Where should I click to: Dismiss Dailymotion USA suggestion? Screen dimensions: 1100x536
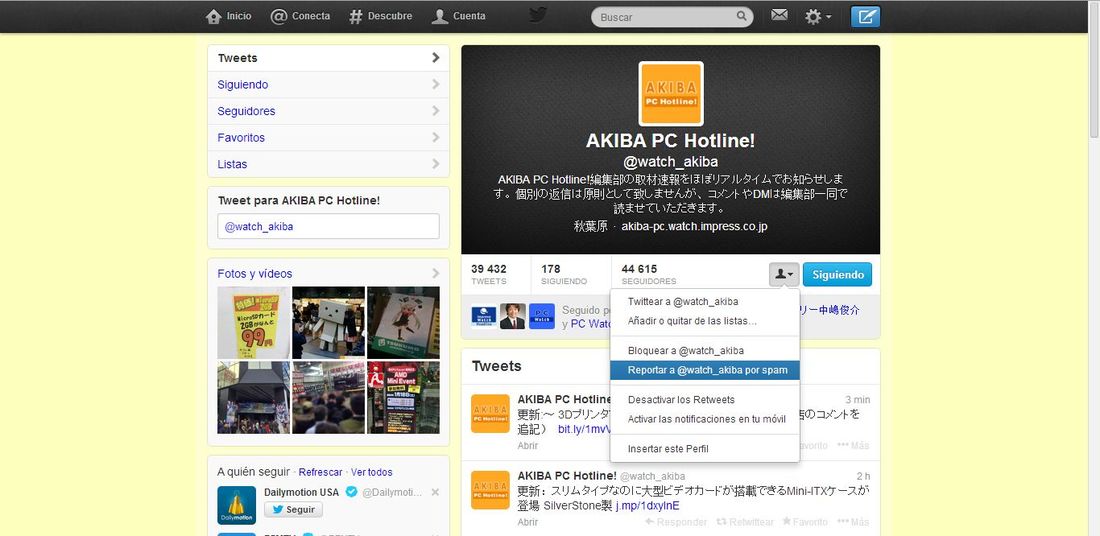coord(435,493)
